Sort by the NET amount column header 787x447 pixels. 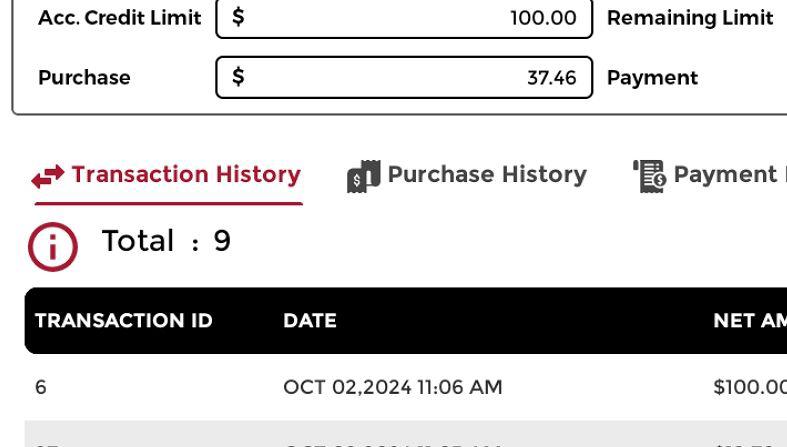[749, 321]
